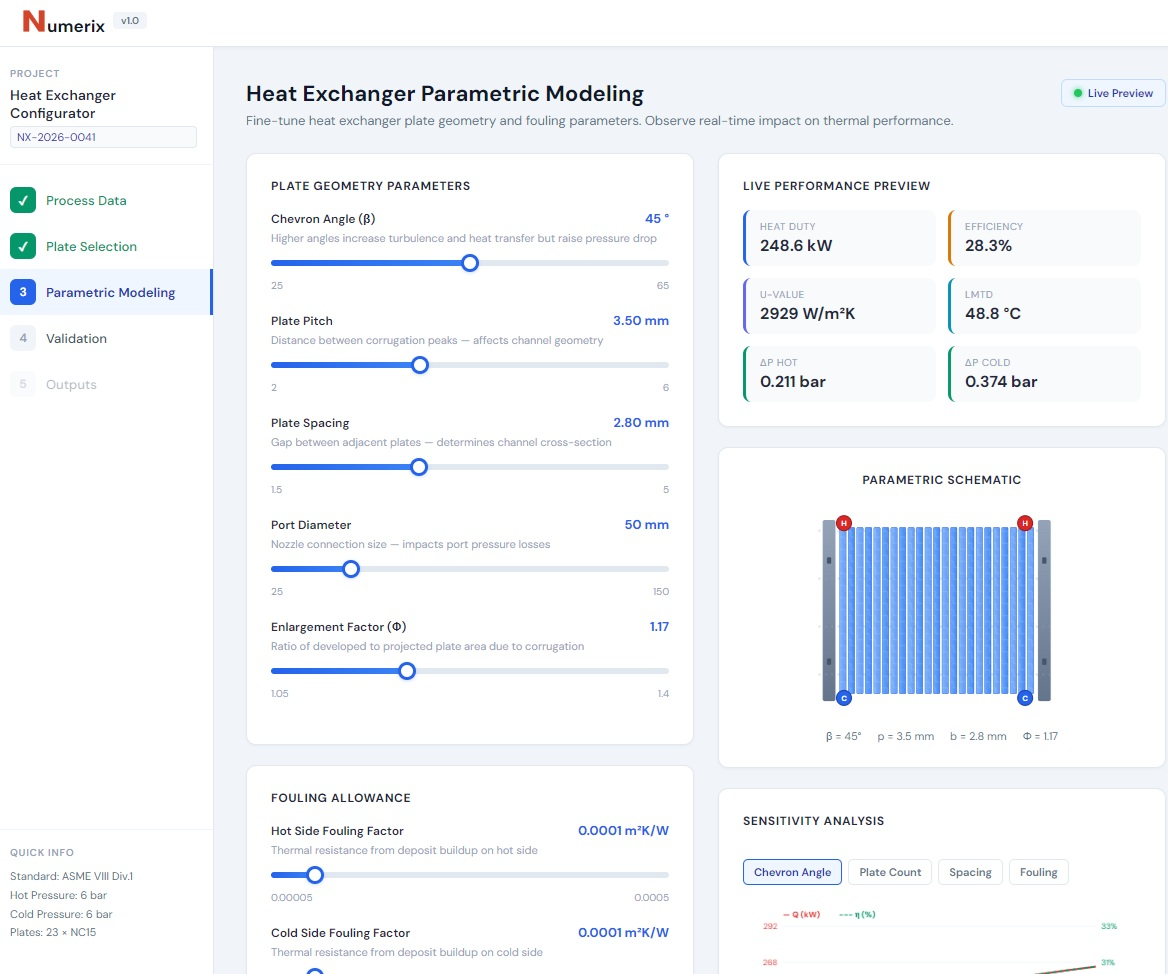This screenshot has height=974, width=1168.
Task: Click the blue C cold-outlet marker on schematic
Action: pyautogui.click(x=1024, y=697)
